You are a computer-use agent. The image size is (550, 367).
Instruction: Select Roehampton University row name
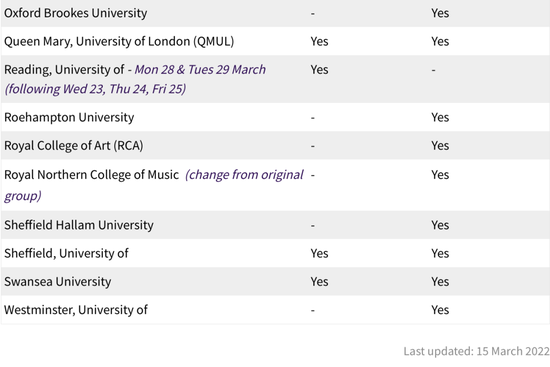click(x=69, y=117)
